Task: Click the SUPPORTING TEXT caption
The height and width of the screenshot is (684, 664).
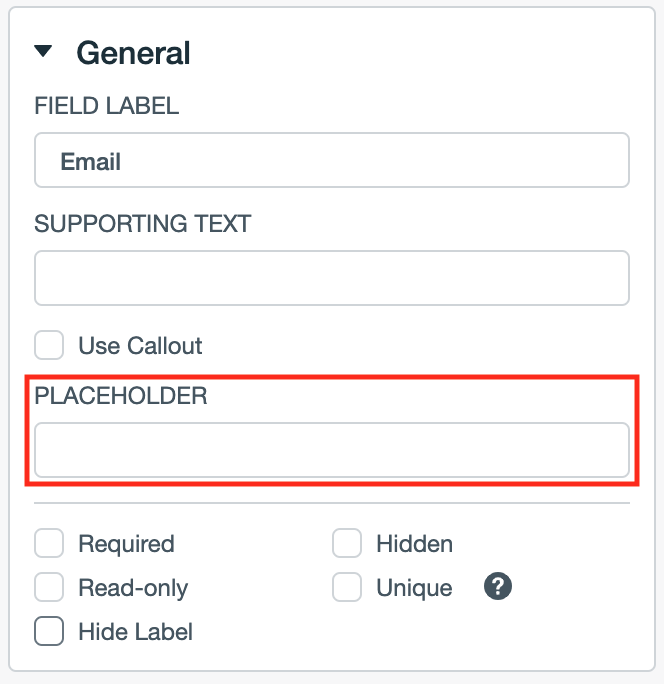Action: coord(143,223)
